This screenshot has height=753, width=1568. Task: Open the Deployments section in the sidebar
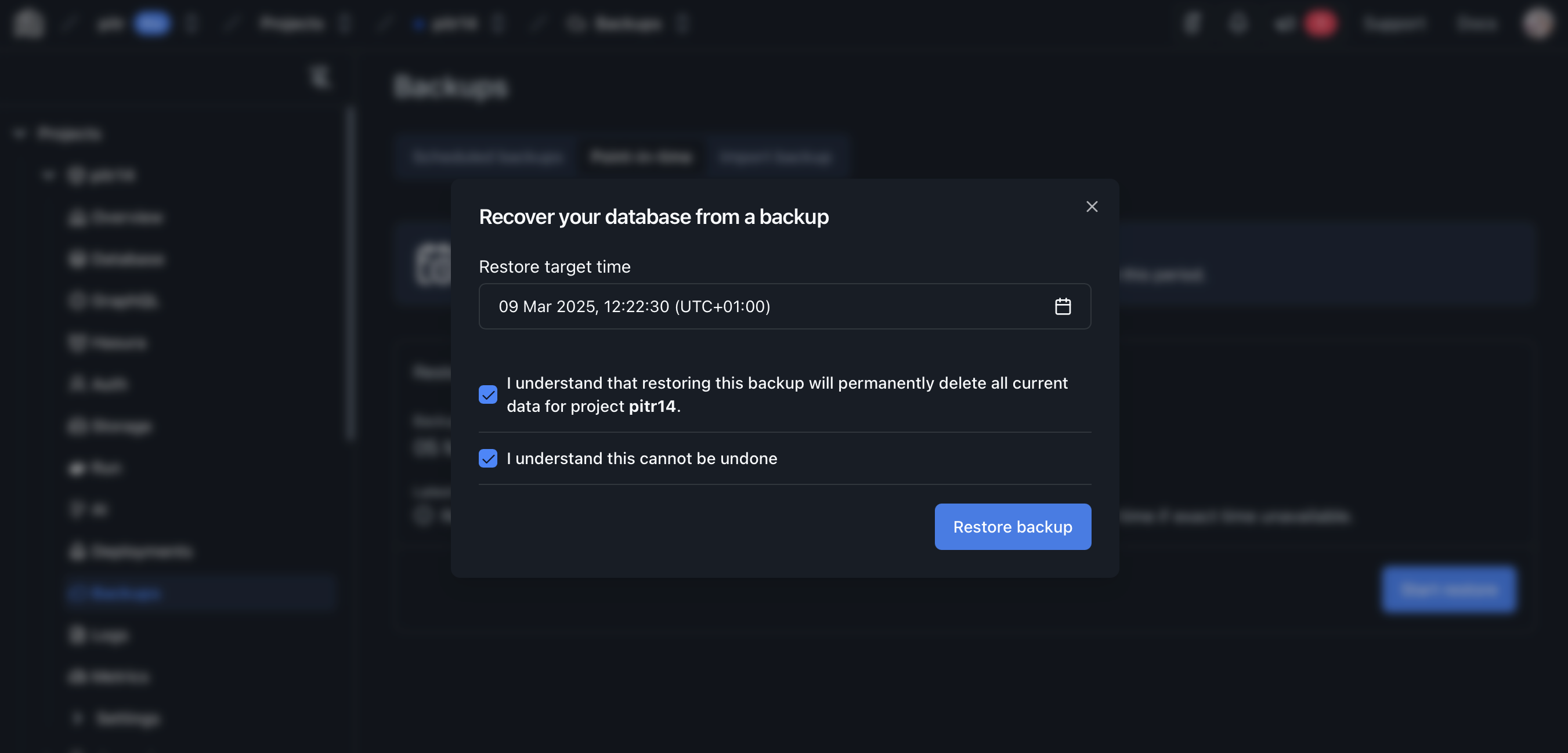point(141,552)
